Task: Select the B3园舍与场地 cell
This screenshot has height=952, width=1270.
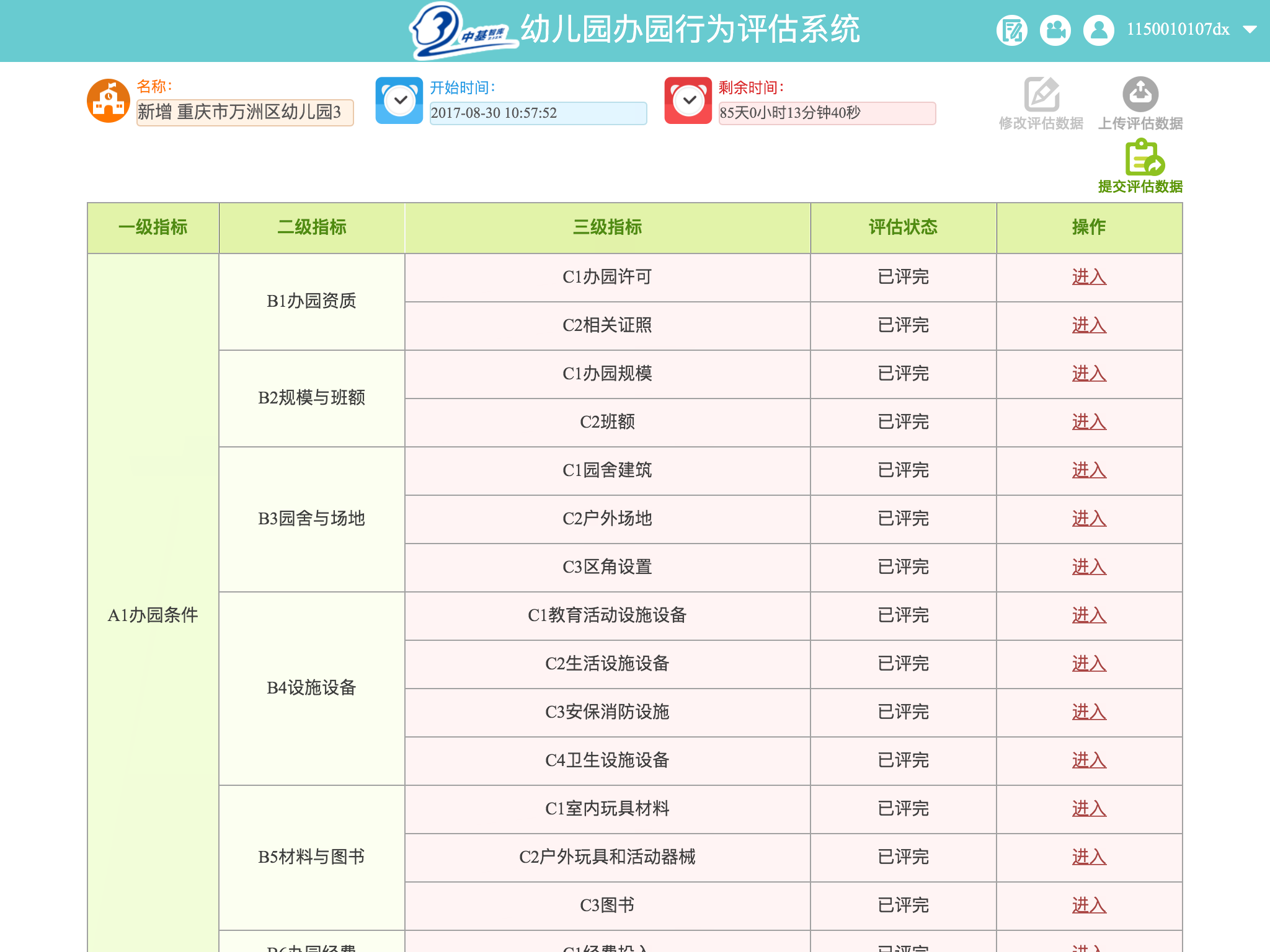Action: [312, 519]
